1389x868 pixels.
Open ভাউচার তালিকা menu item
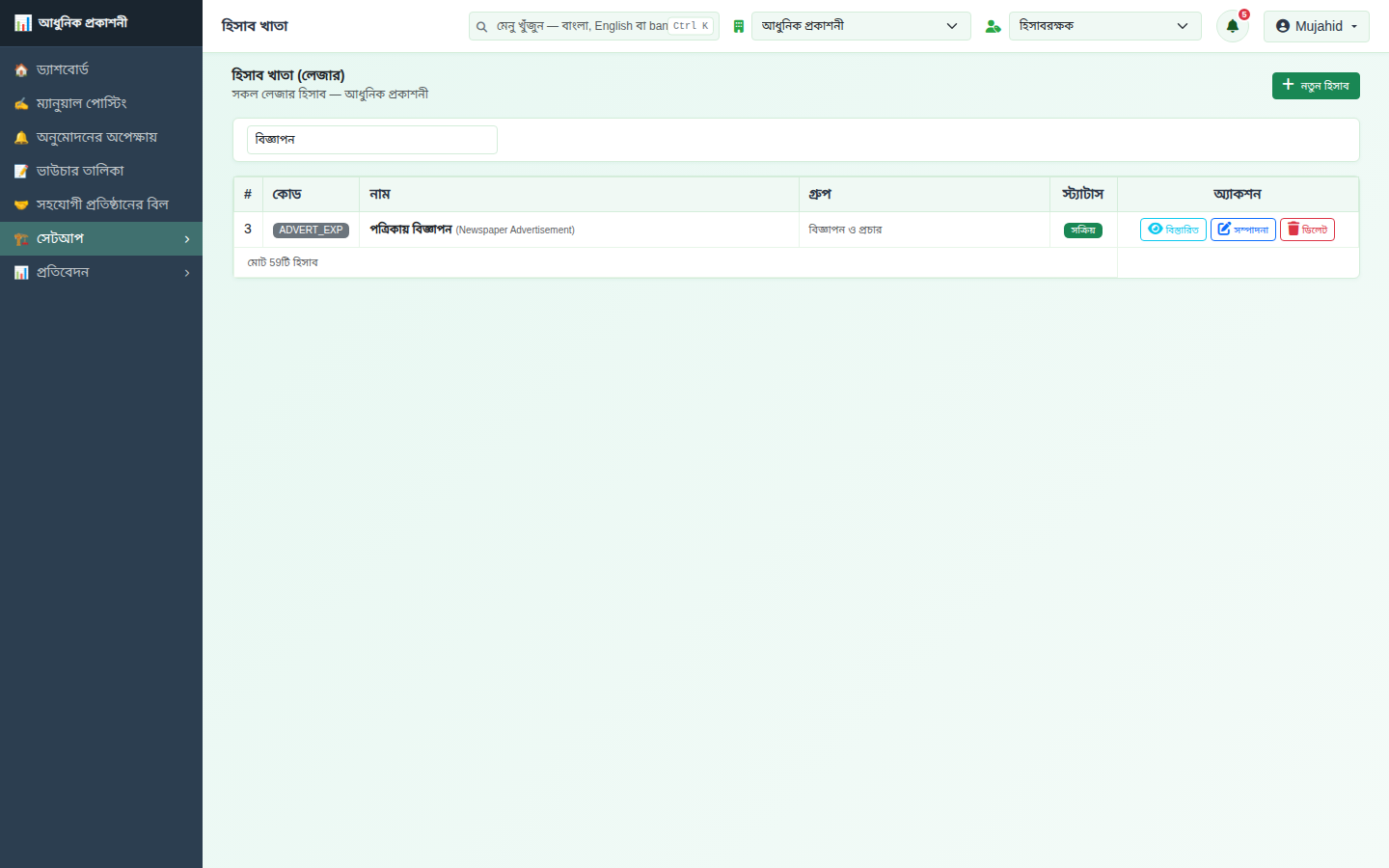pos(101,172)
